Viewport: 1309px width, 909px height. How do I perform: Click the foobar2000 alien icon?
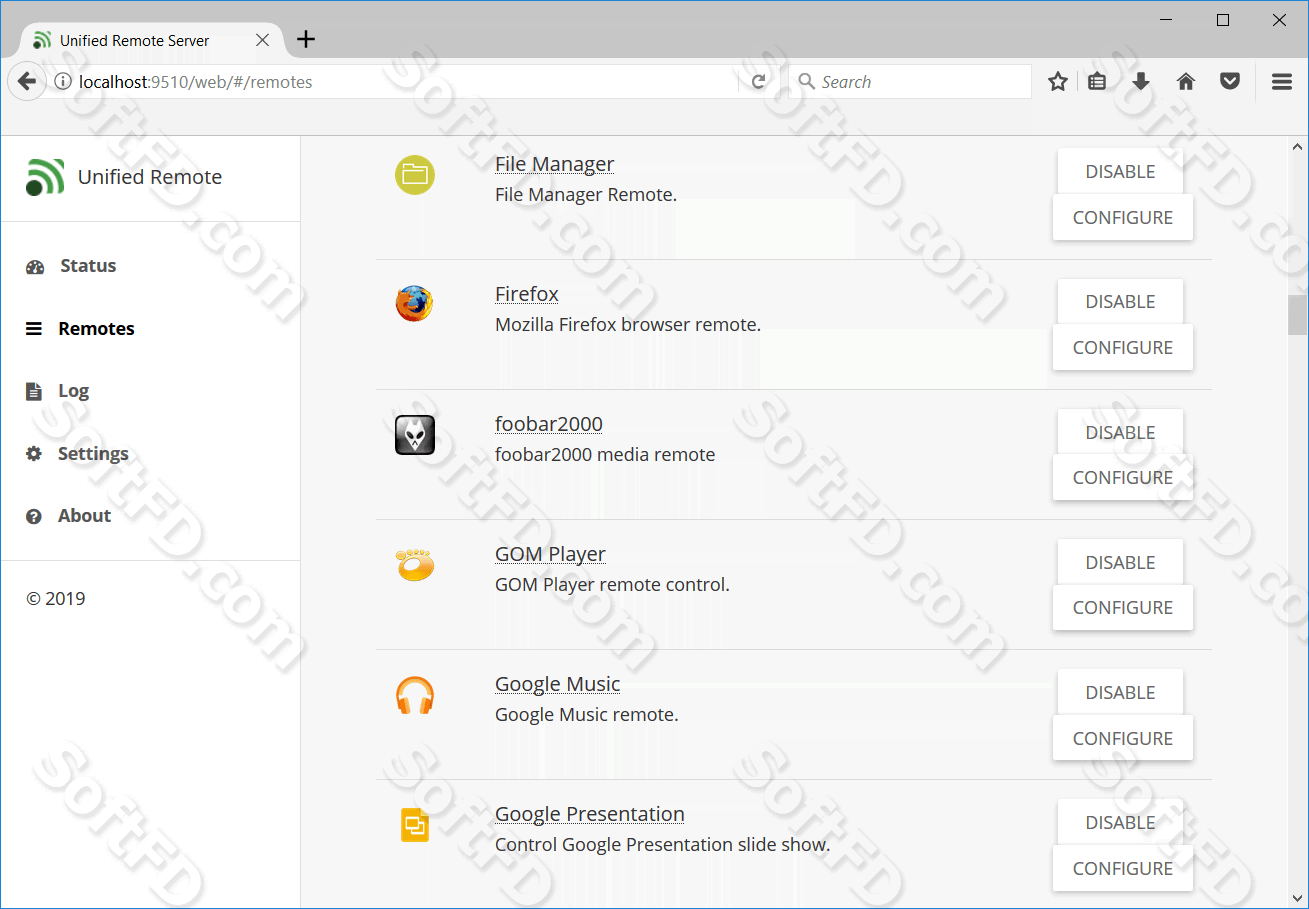pyautogui.click(x=414, y=435)
